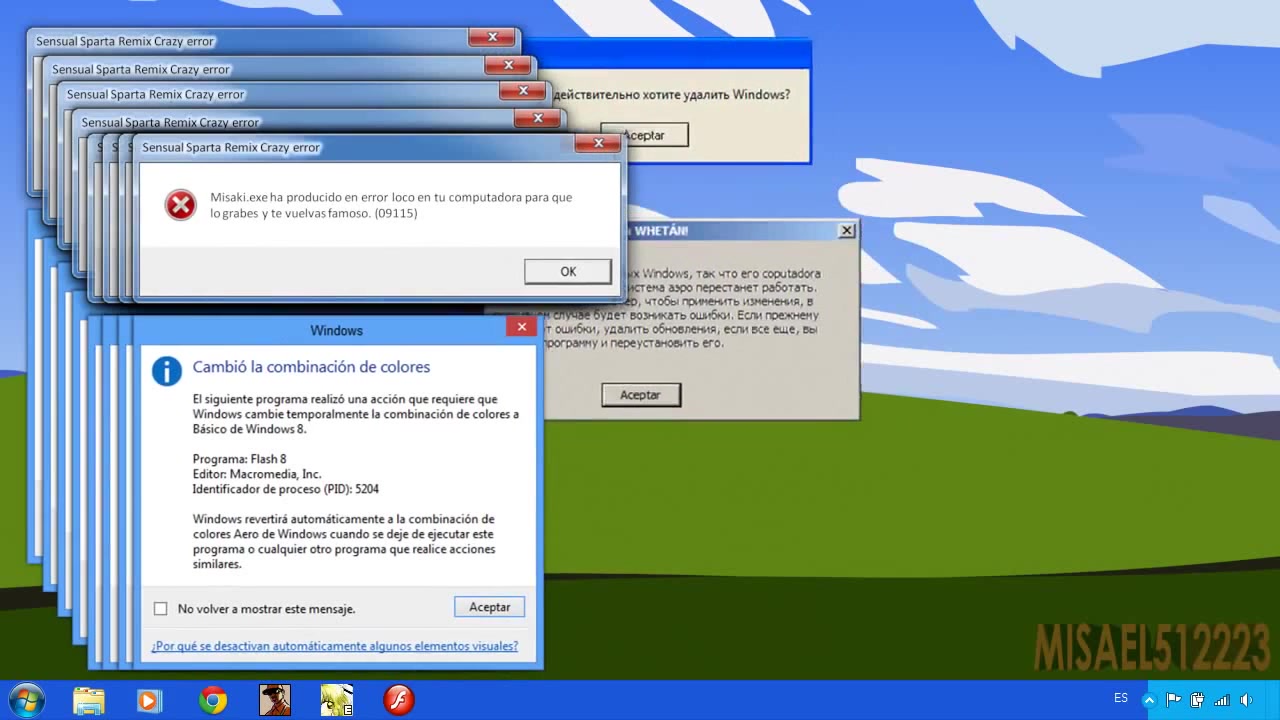Close the Windows color scheme dialog
This screenshot has height=720, width=1280.
coord(521,327)
